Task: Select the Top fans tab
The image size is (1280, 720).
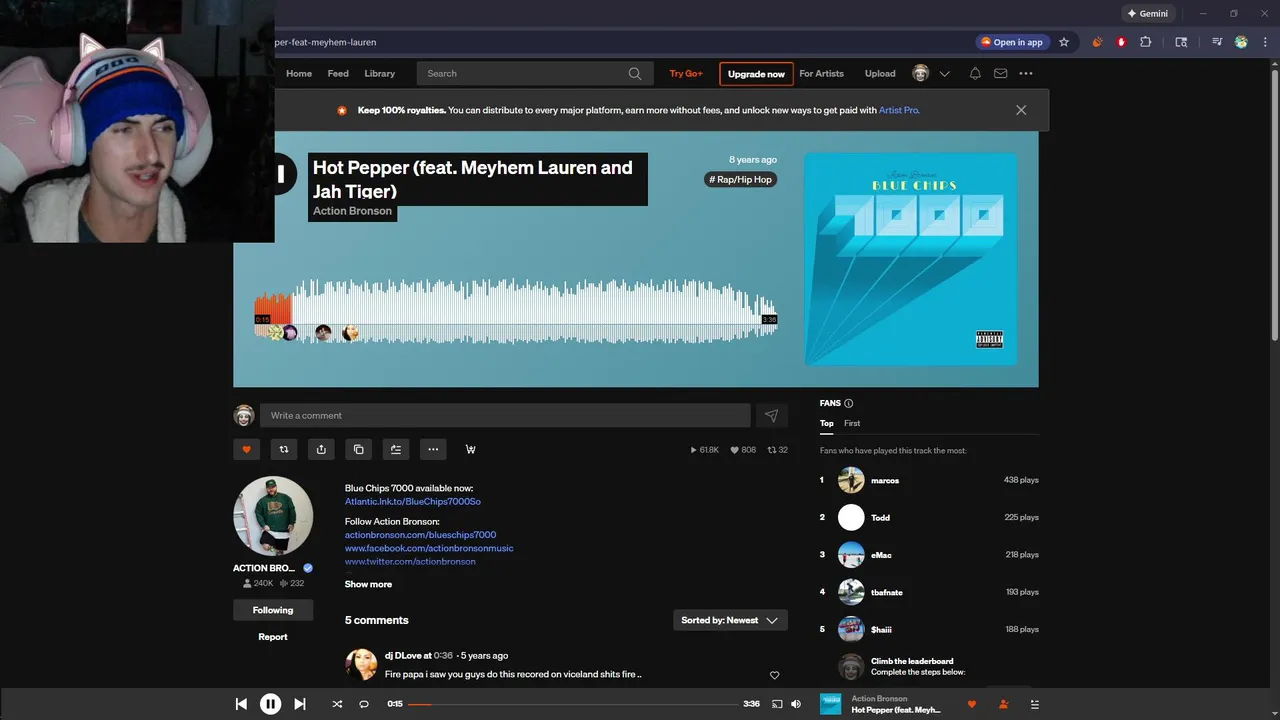Action: click(x=827, y=423)
